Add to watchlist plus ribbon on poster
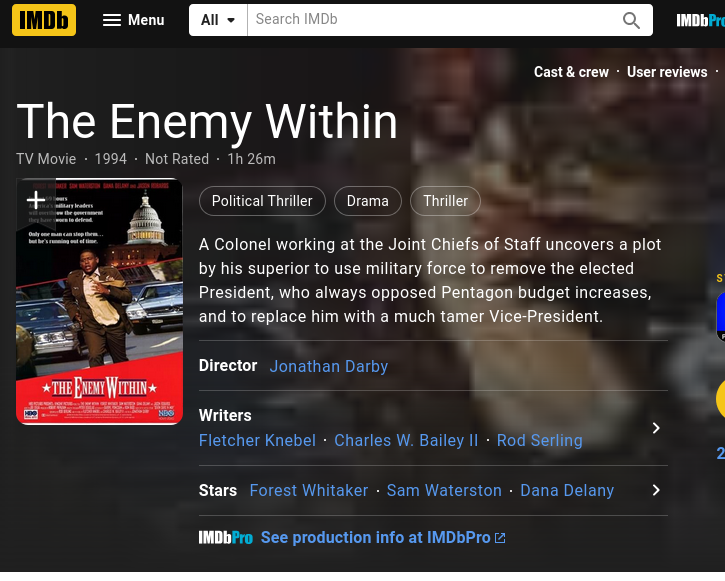This screenshot has height=581, width=725. 36,201
